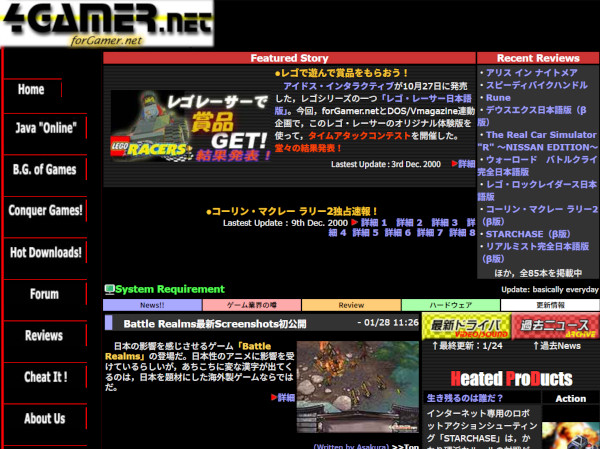This screenshot has height=449, width=600.
Task: Open 詳細 link under Featured Story
Action: [467, 164]
